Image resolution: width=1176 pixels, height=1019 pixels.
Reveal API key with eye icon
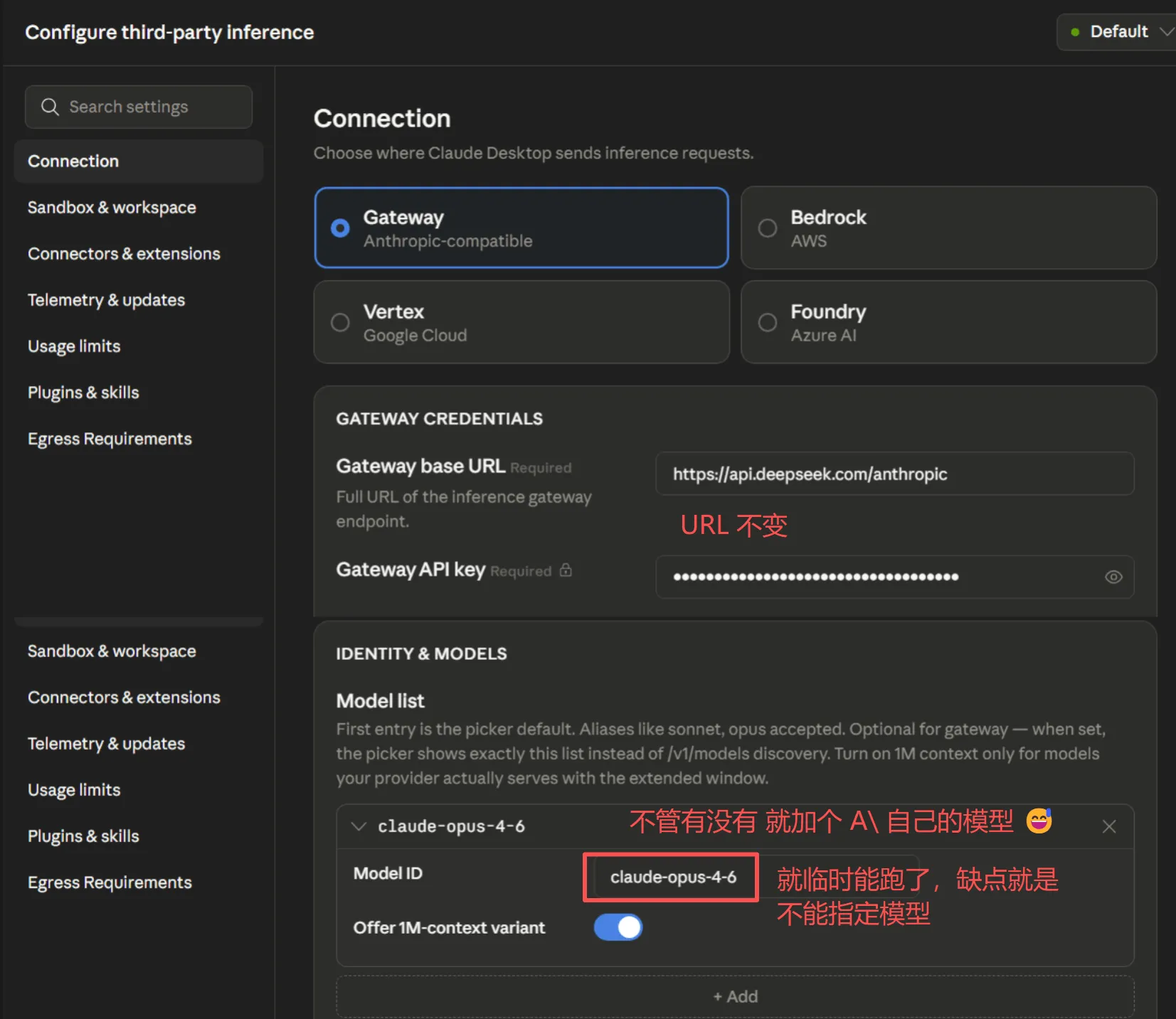tap(1113, 577)
